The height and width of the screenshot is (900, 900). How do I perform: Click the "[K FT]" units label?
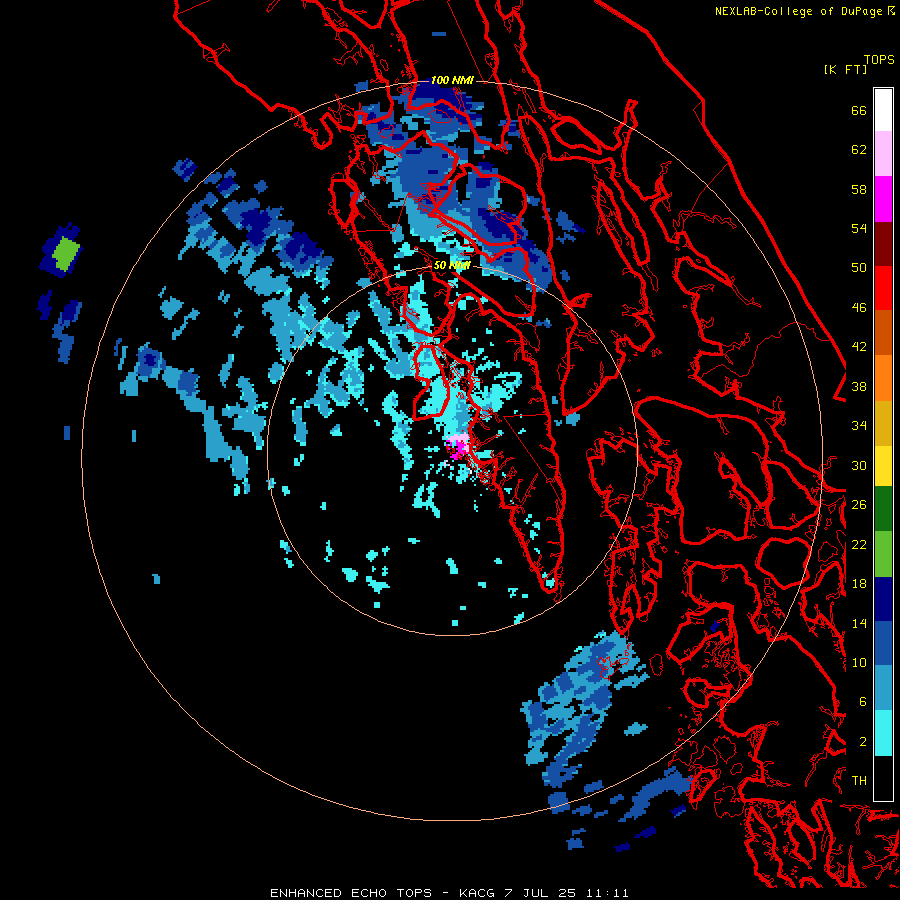pos(845,69)
